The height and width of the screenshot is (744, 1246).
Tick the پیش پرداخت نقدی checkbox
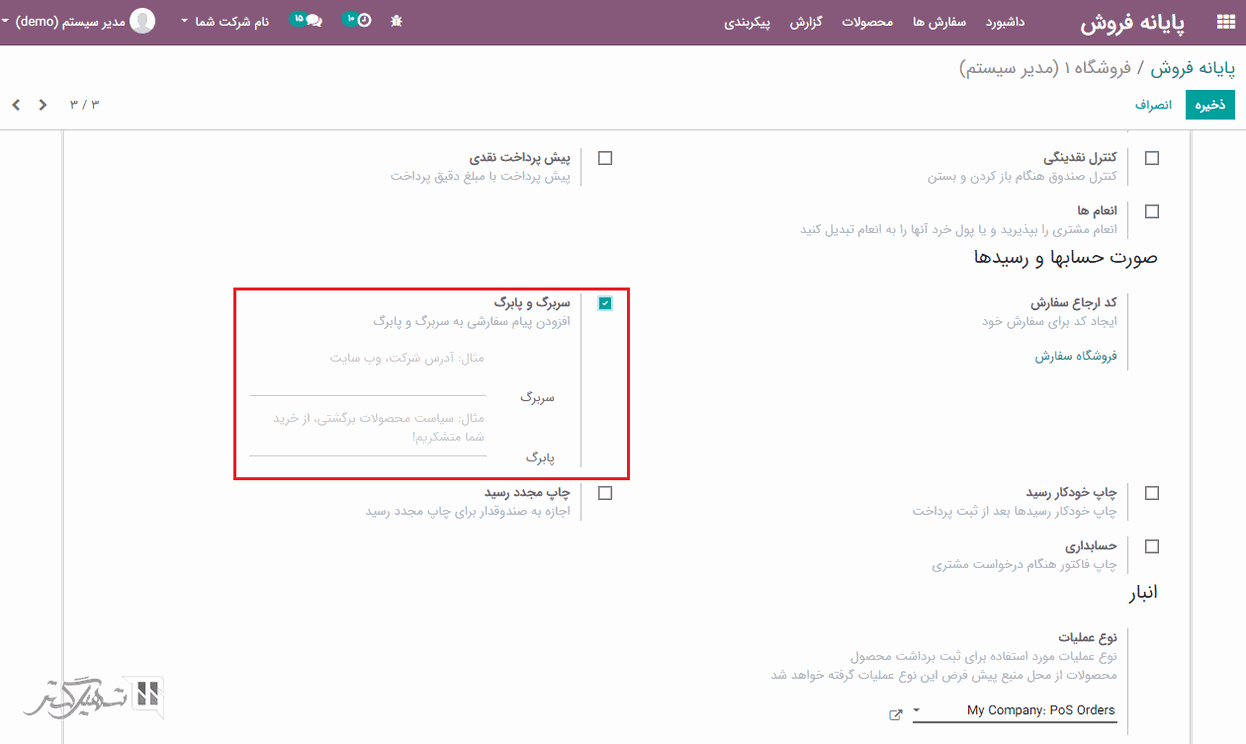[605, 158]
